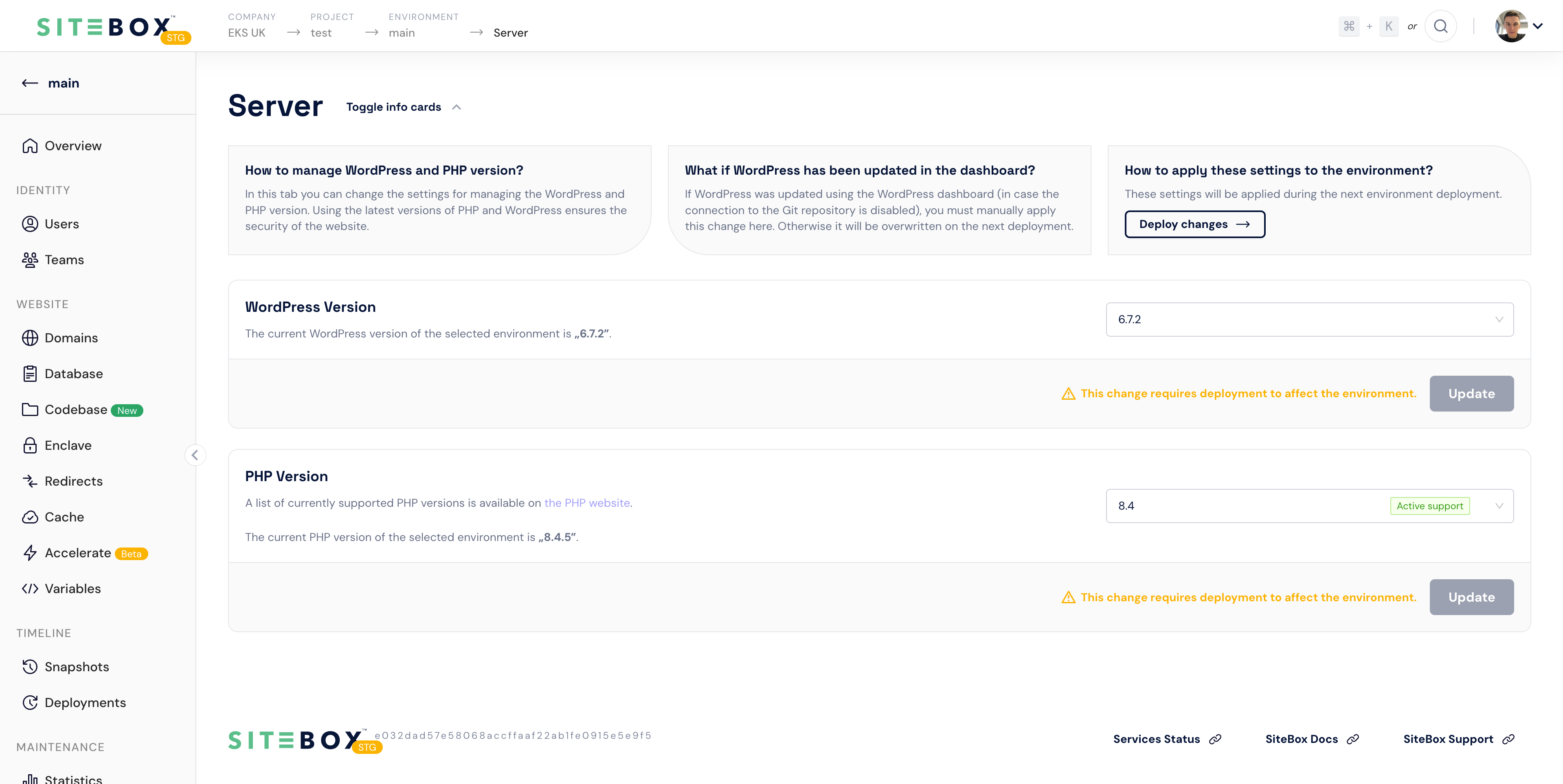
Task: Click the PHP version dropdown arrow
Action: [1499, 506]
